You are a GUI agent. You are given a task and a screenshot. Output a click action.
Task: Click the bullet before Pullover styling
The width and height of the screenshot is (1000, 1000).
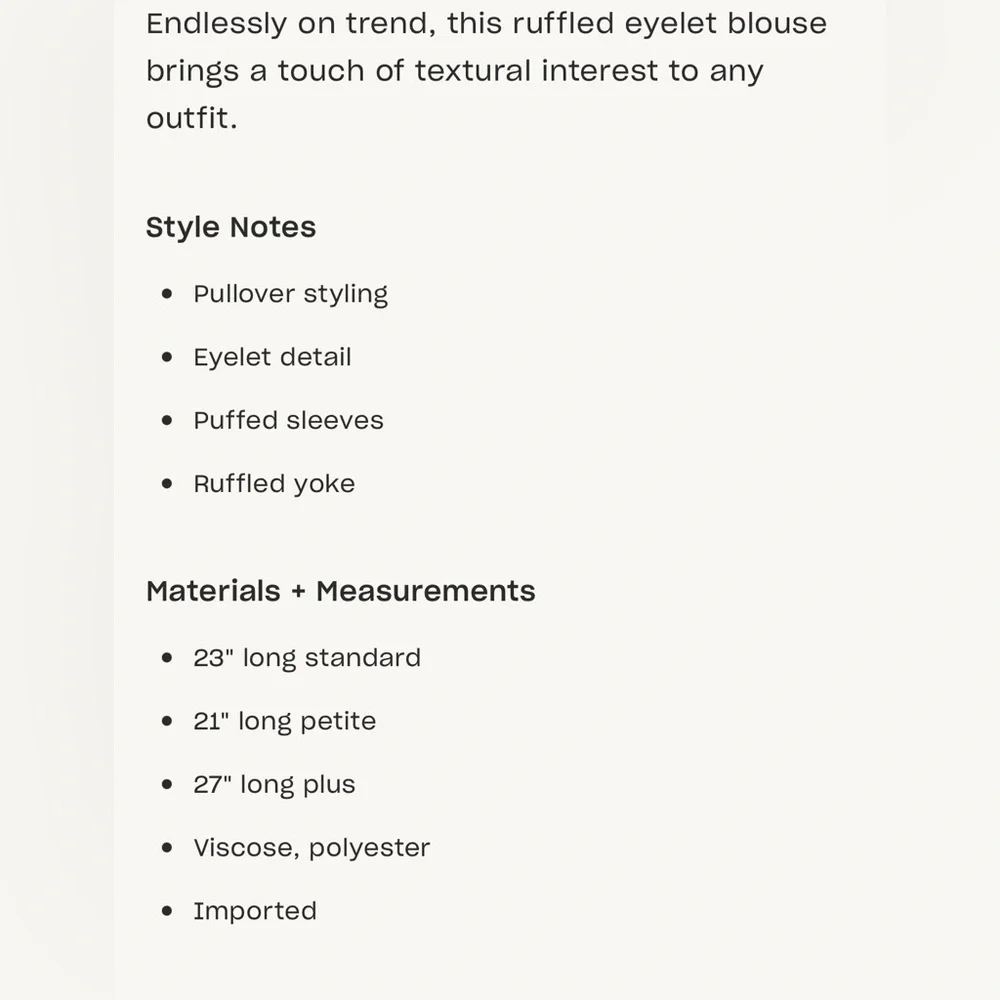click(x=167, y=293)
